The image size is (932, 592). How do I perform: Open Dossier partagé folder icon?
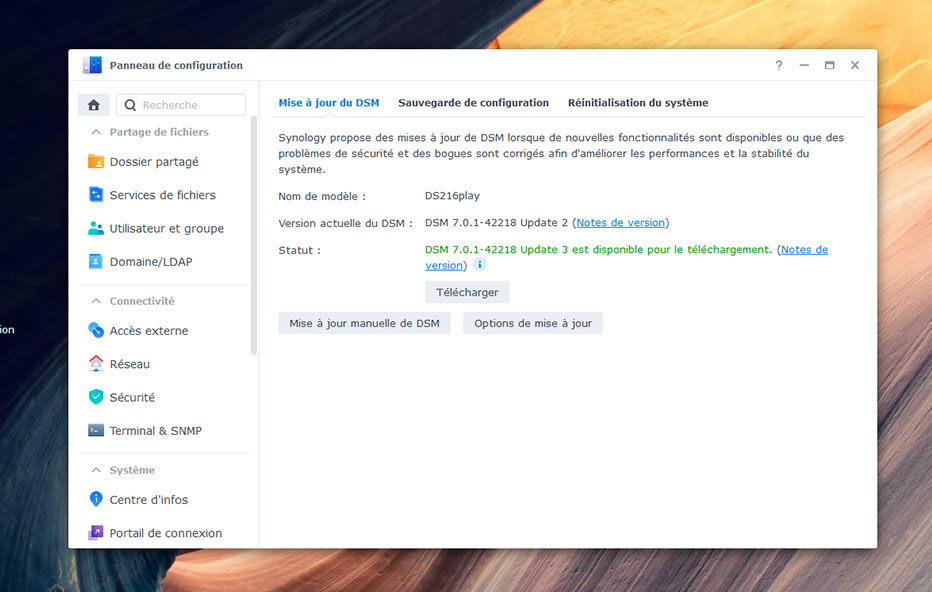pyautogui.click(x=96, y=162)
